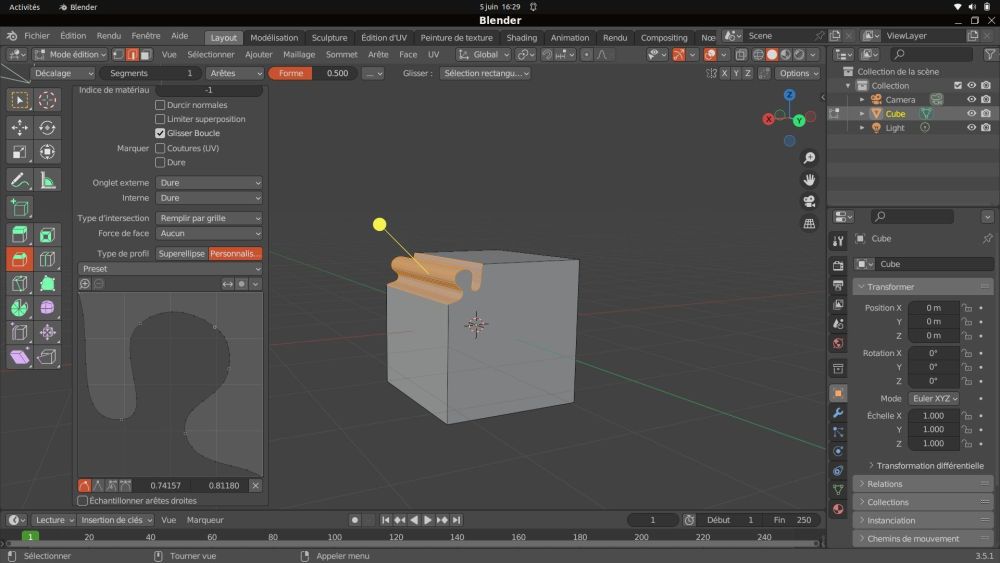Select the Extrude Region tool
The width and height of the screenshot is (1000, 563).
tap(20, 234)
